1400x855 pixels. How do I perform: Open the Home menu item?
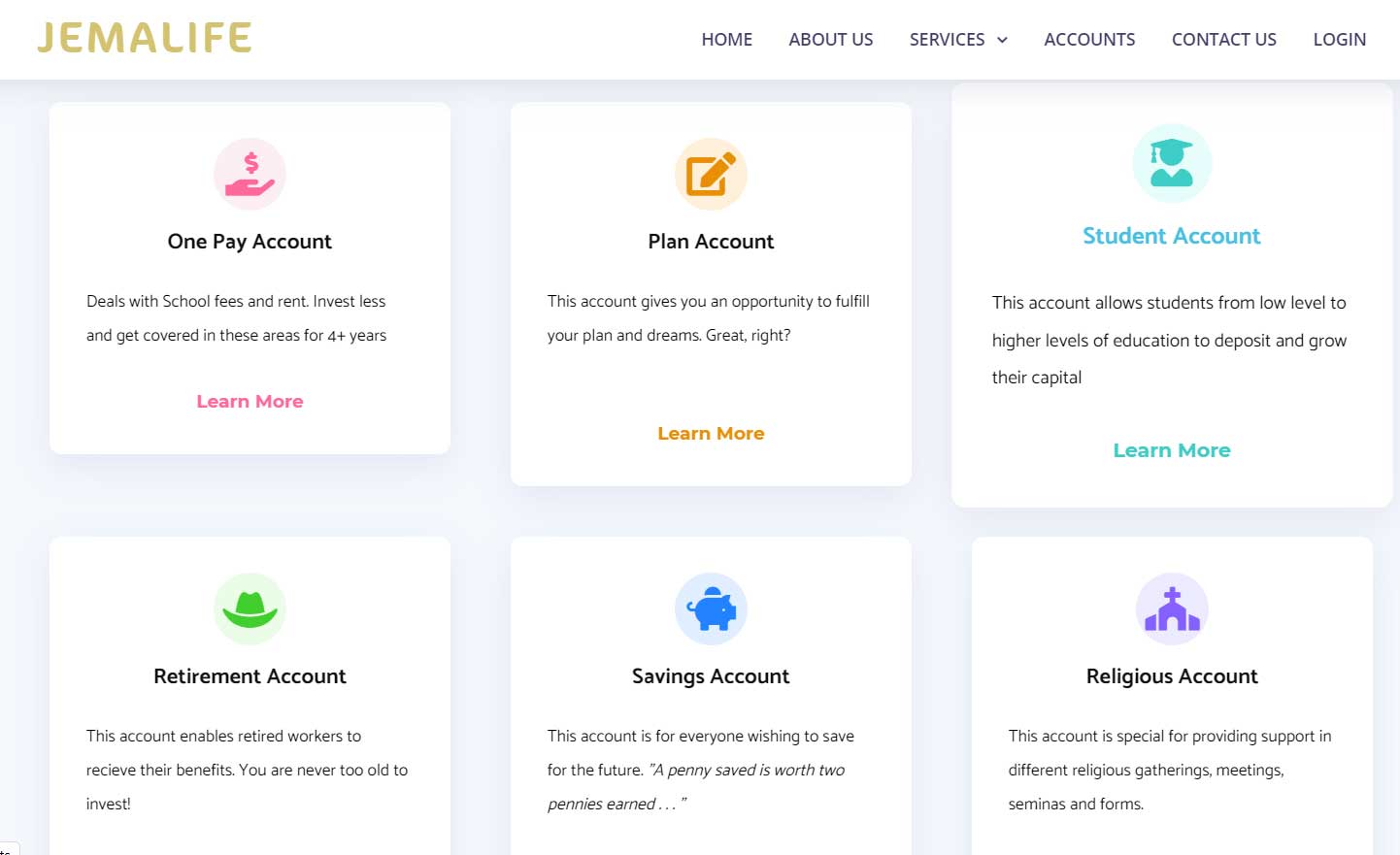(726, 40)
